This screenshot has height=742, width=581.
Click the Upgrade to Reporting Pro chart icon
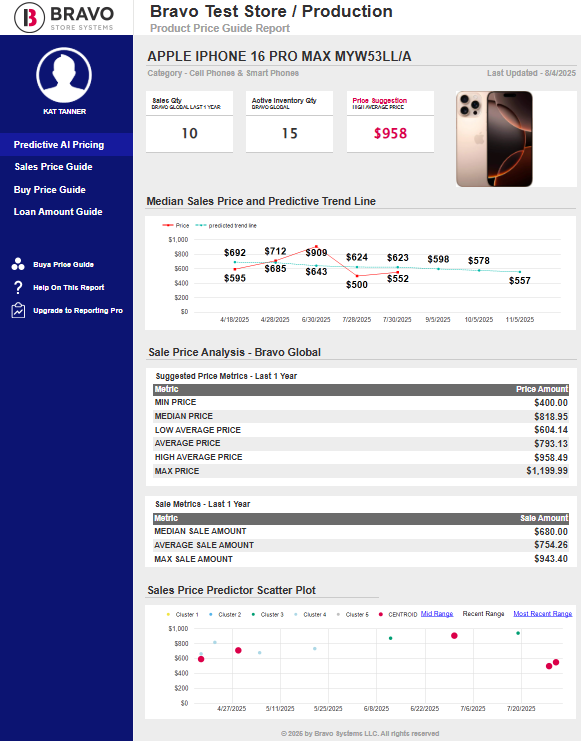click(18, 310)
